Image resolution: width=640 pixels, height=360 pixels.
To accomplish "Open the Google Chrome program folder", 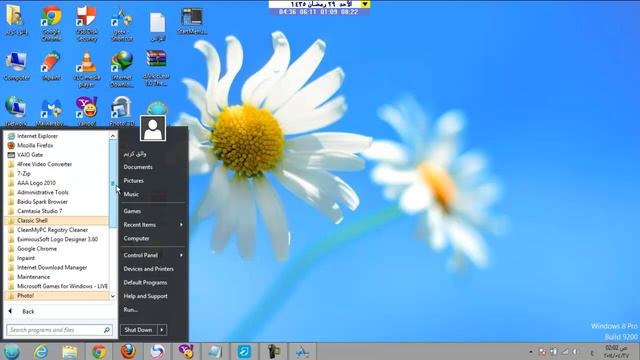I will click(56, 249).
